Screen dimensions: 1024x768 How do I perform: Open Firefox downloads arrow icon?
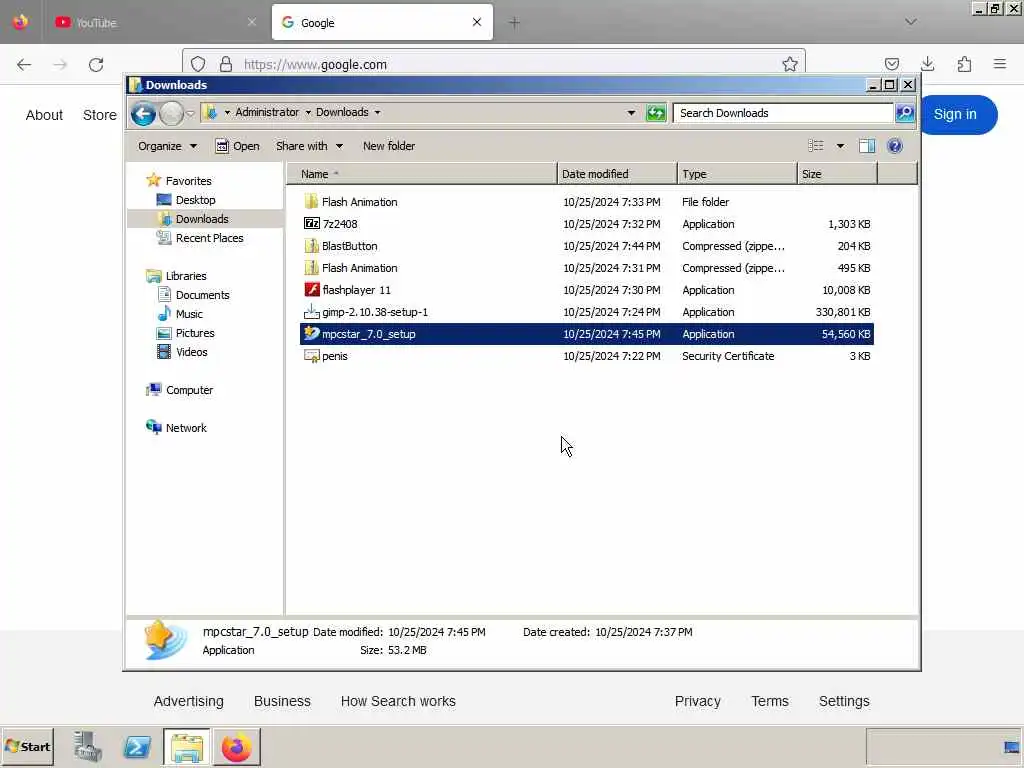927,64
